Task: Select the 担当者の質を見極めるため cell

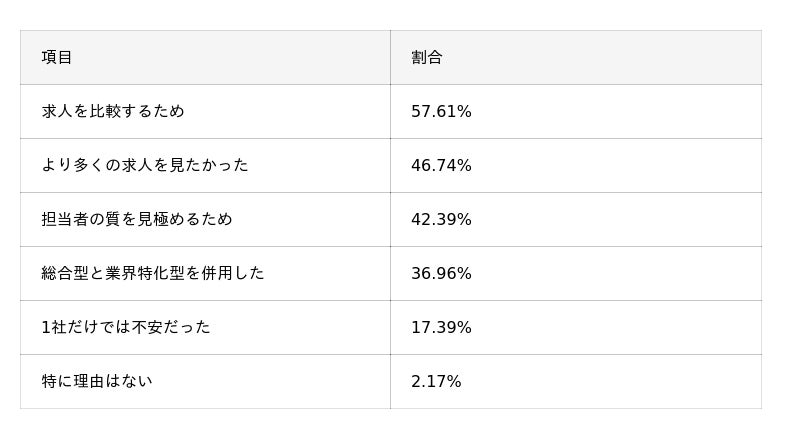Action: [137, 220]
